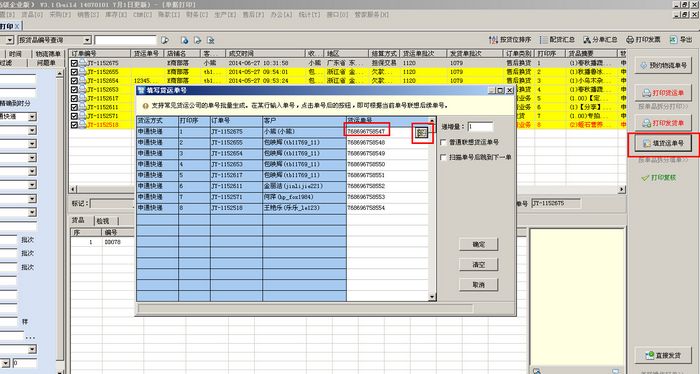This screenshot has height=374, width=700.
Task: Click the right arrow of the main list's horizontal scrollbar
Action: (x=621, y=189)
